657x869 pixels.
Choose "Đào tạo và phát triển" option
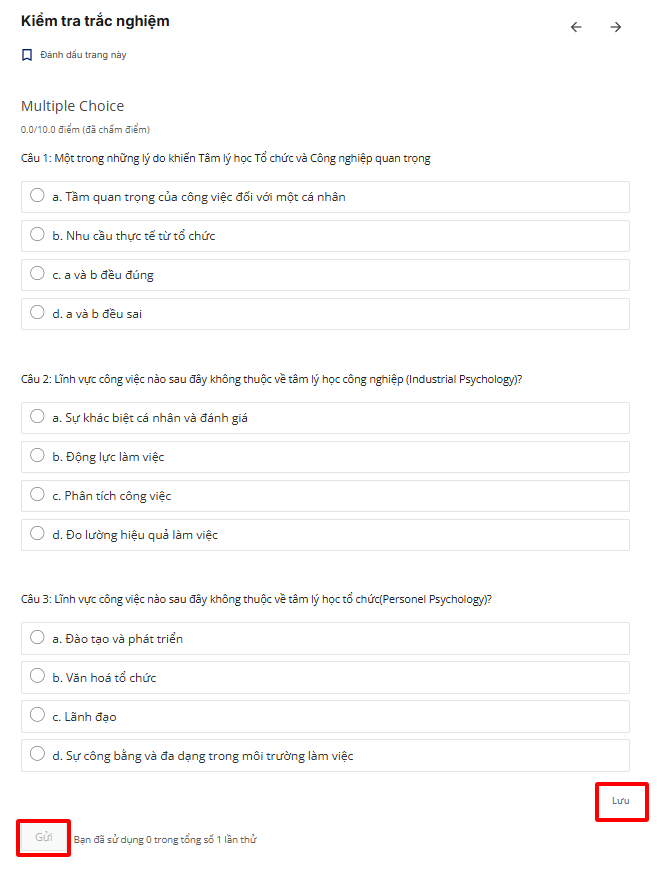(38, 638)
